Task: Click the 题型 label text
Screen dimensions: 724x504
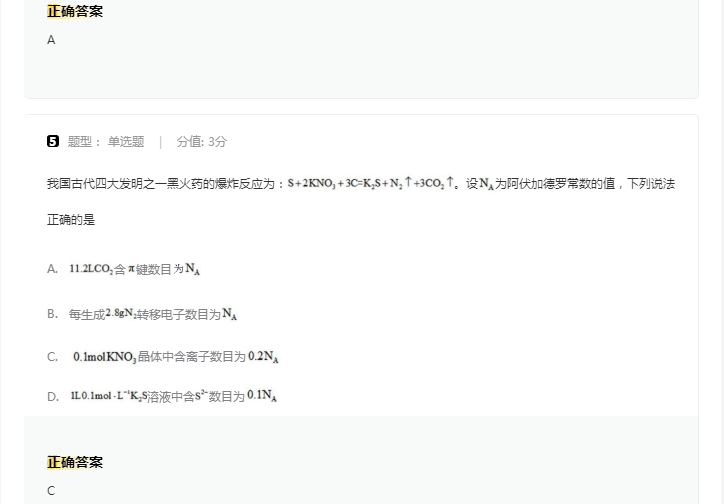Action: [83, 142]
